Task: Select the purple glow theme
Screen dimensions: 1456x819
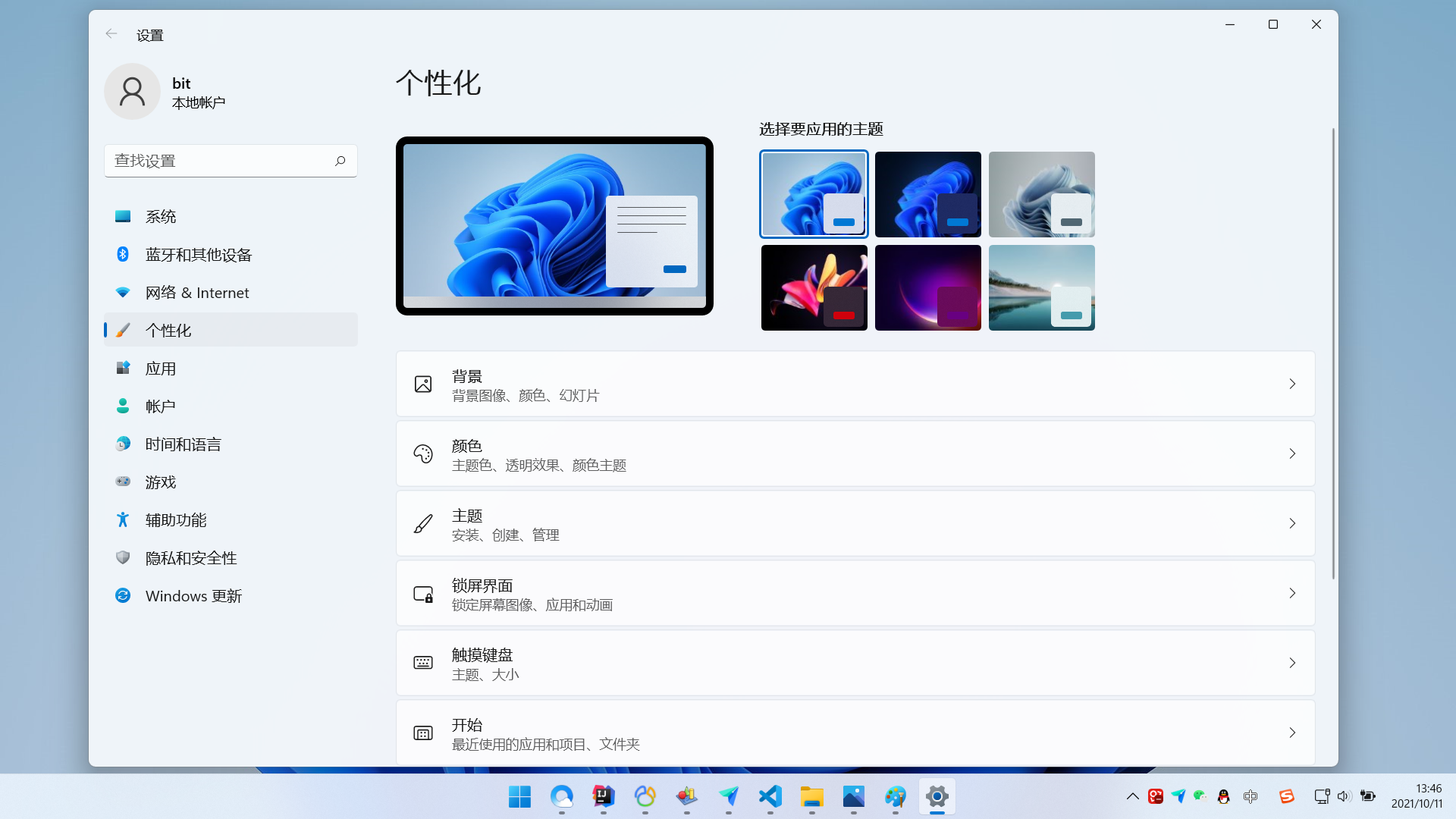Action: (927, 287)
